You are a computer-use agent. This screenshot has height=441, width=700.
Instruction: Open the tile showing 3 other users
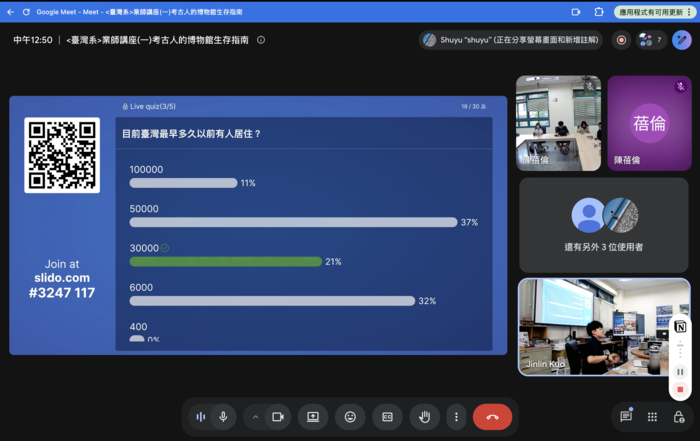tap(604, 225)
